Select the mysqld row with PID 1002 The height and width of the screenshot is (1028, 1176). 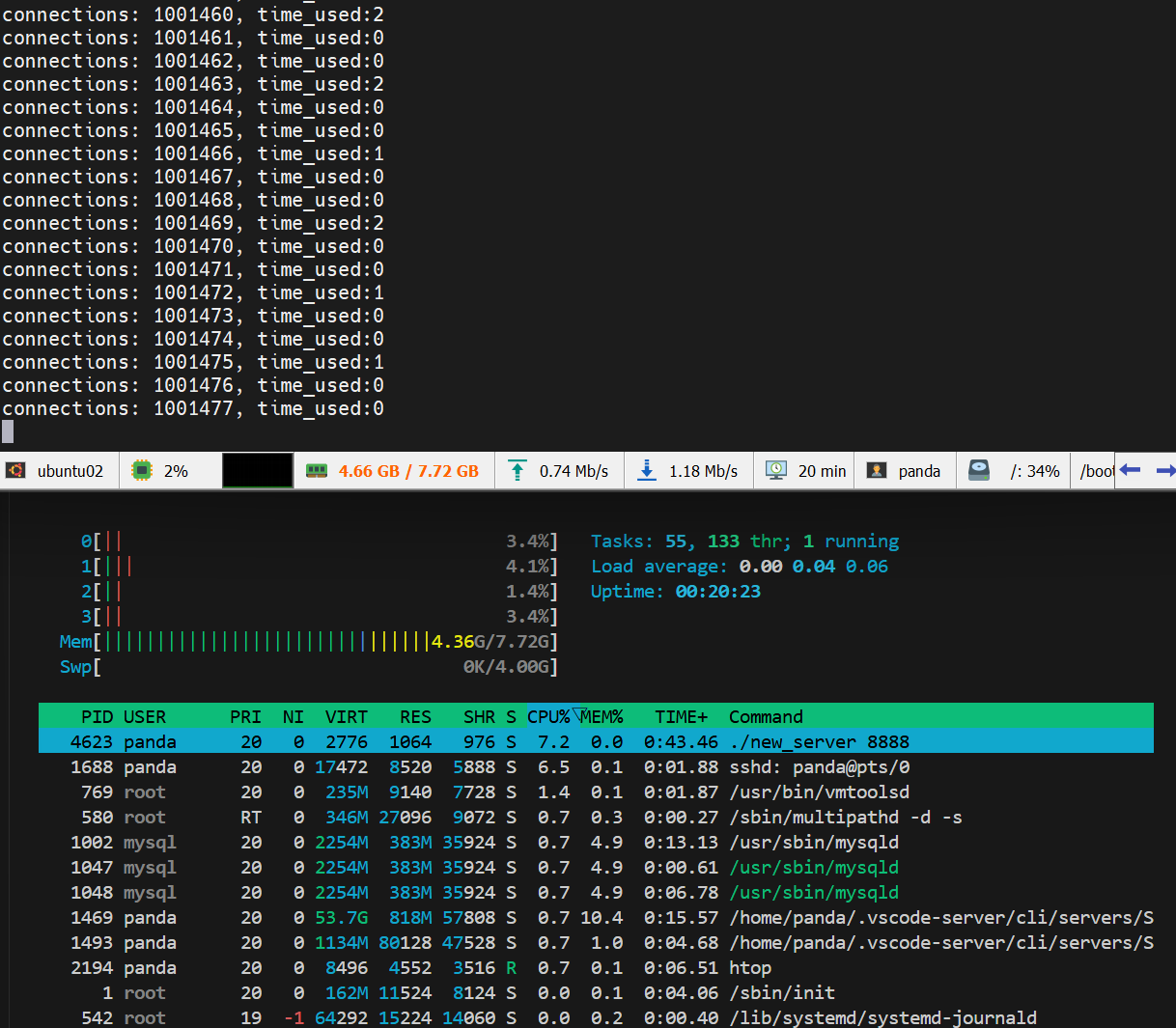coord(596,842)
